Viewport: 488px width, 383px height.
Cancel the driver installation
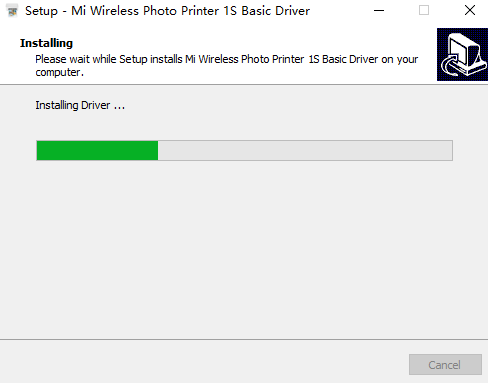445,365
